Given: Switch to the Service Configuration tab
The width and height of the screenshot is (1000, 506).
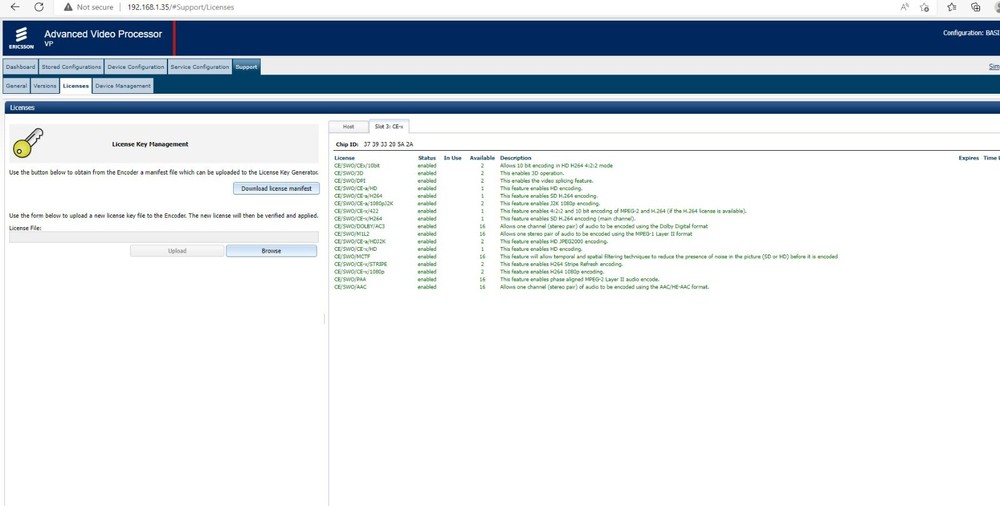Looking at the screenshot, I should tap(200, 67).
